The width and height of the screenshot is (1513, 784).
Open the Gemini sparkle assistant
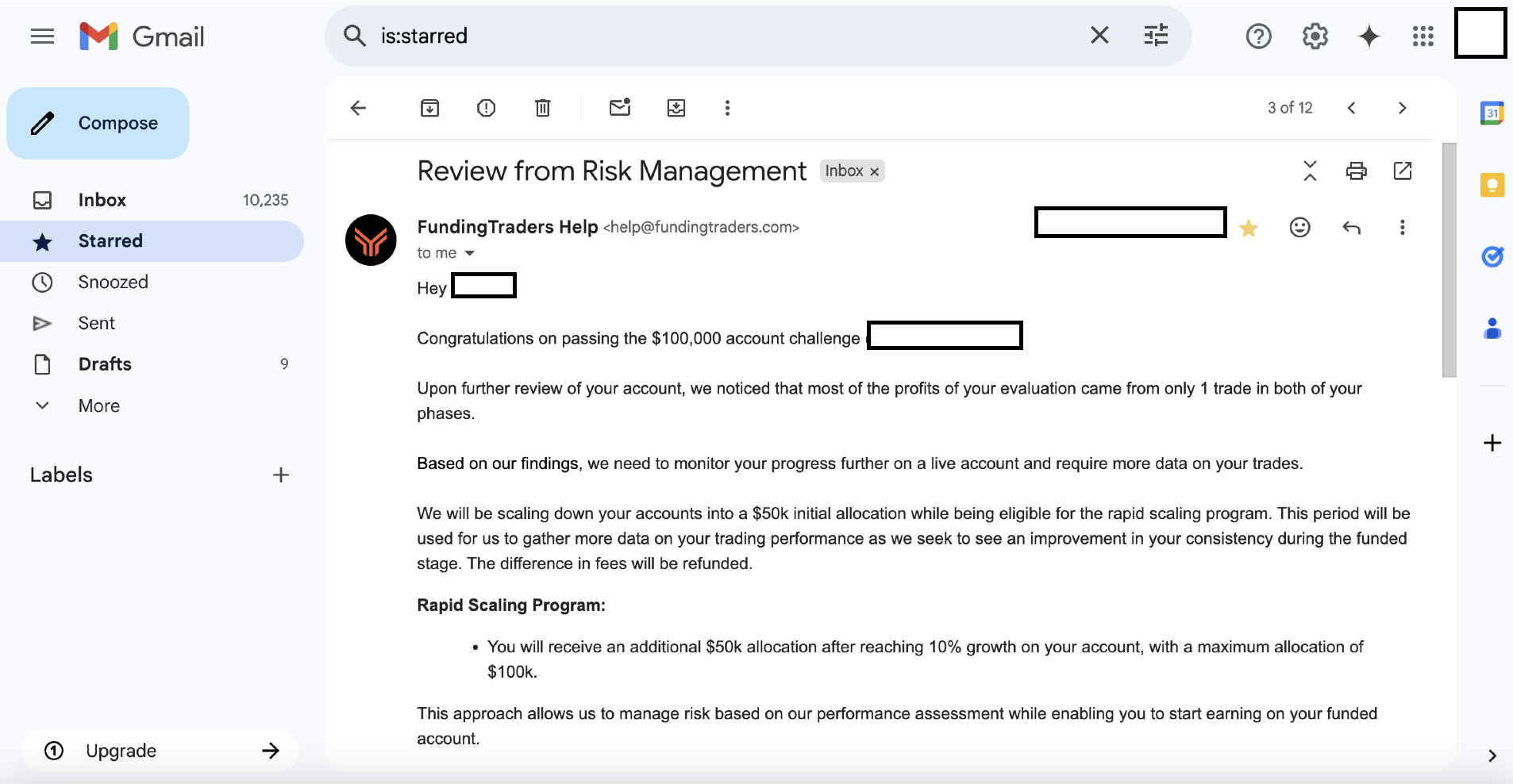tap(1369, 37)
